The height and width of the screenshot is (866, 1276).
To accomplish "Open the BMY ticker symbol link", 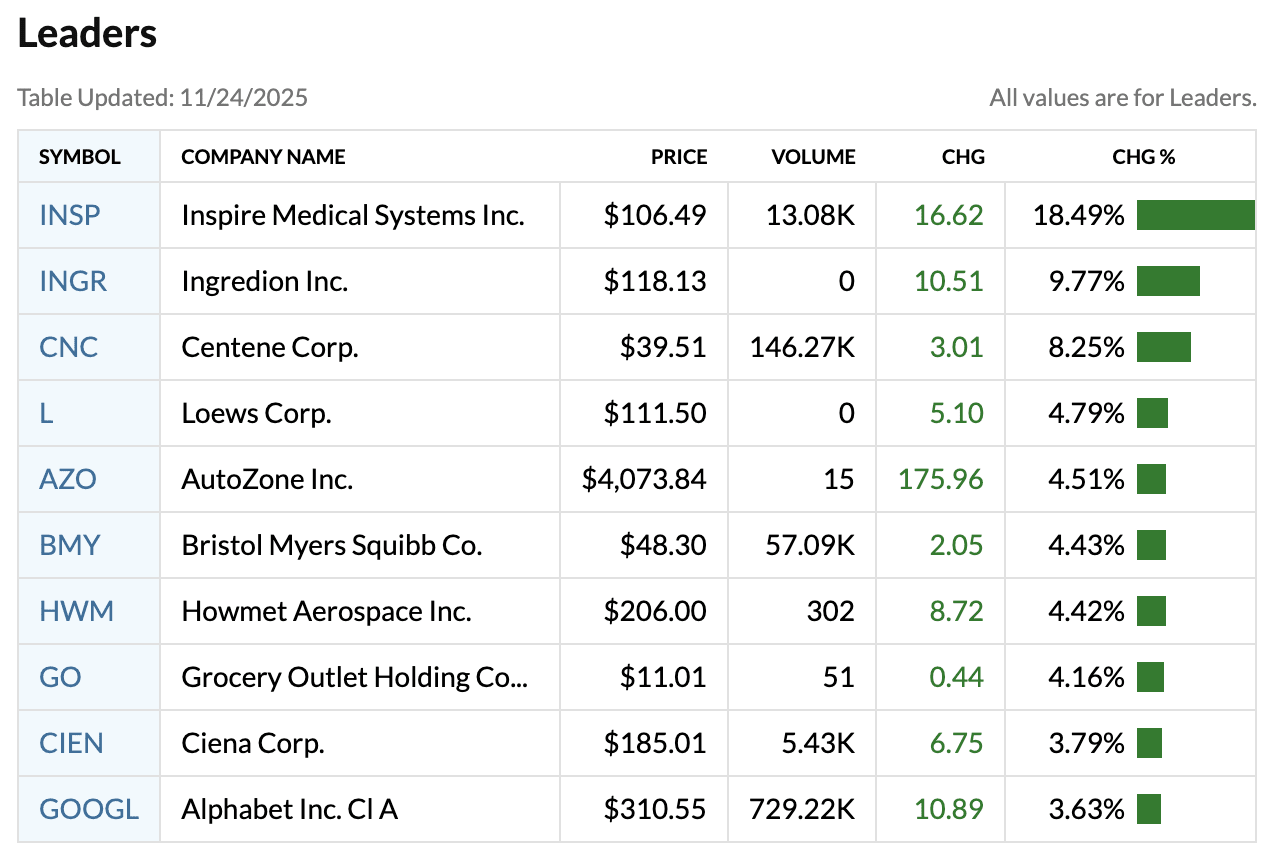I will click(68, 545).
